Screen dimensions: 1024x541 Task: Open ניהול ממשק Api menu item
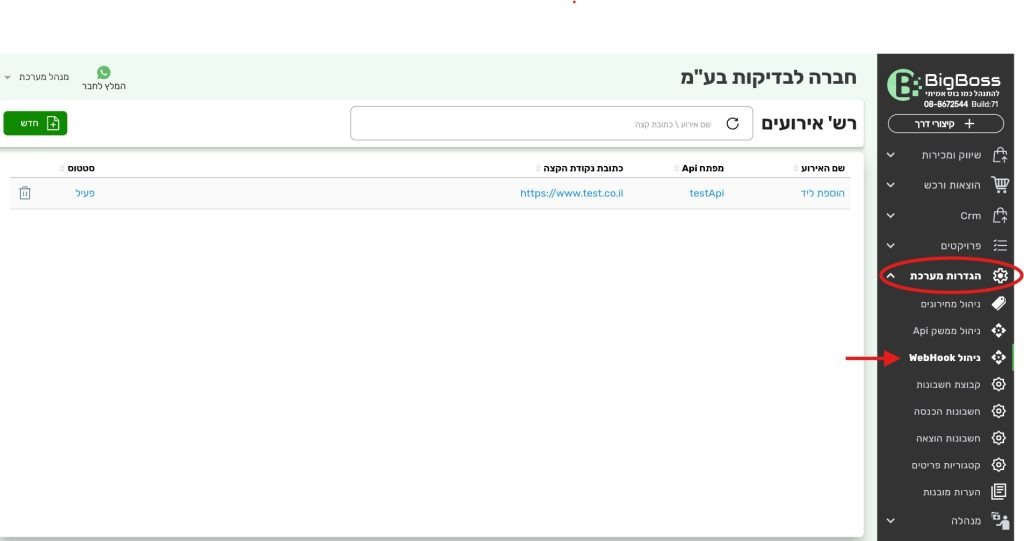tap(946, 331)
